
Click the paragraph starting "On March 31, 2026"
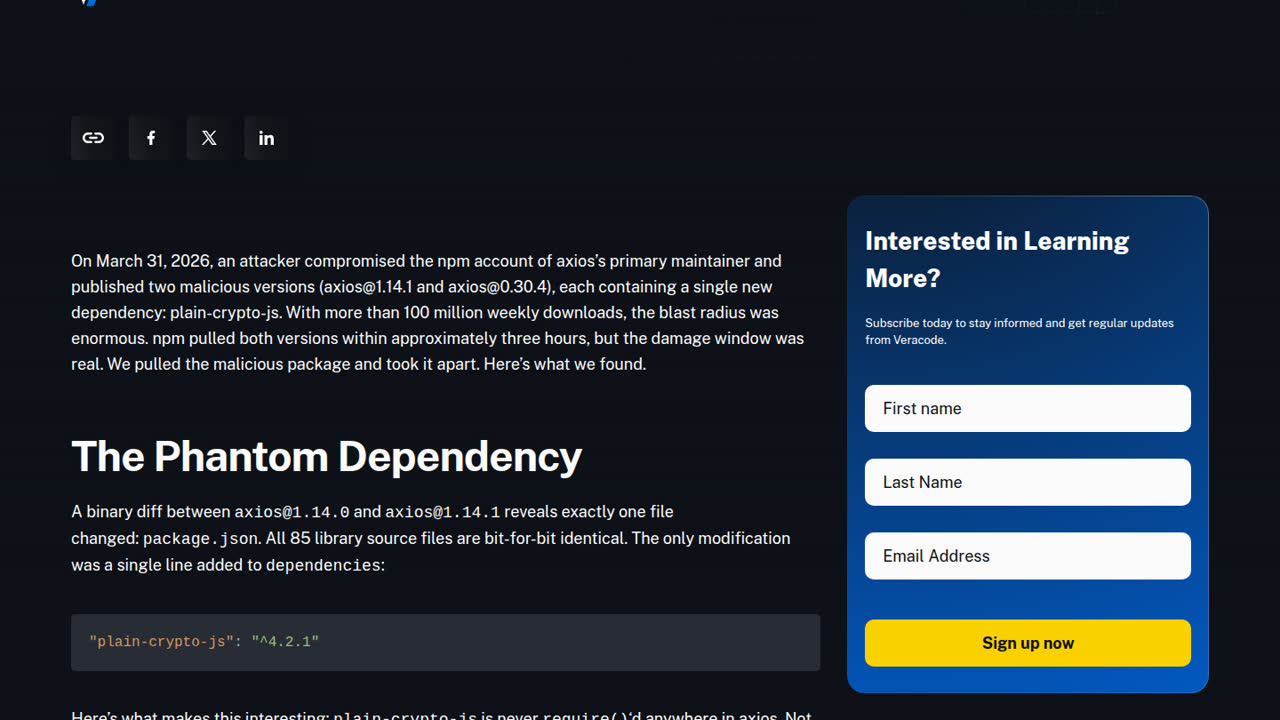click(438, 312)
